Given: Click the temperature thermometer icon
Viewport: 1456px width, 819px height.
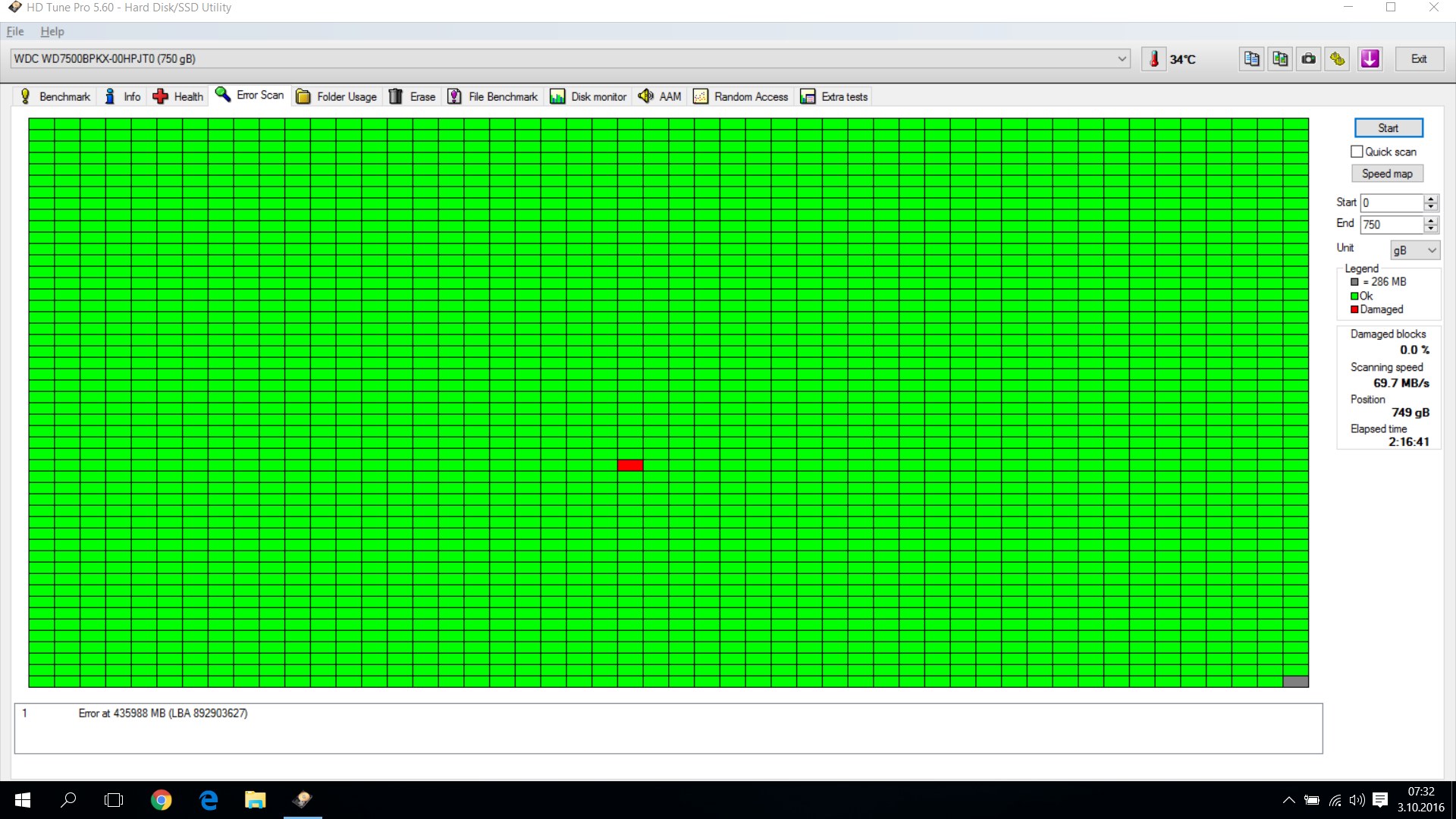Looking at the screenshot, I should tap(1153, 59).
